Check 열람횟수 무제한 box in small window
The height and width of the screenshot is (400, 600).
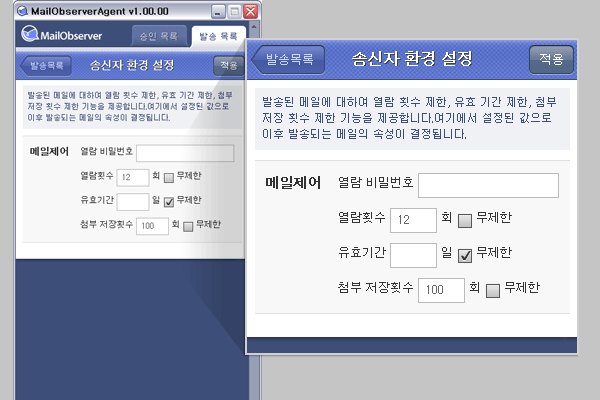coord(169,178)
